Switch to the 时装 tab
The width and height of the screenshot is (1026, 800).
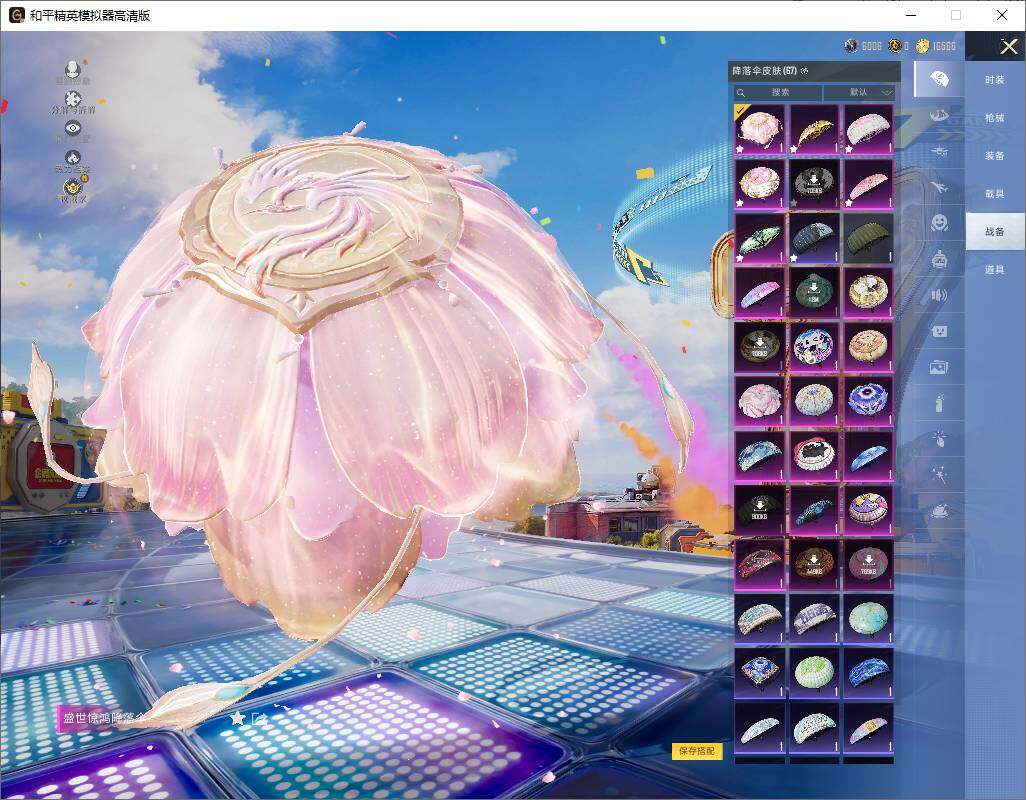[x=995, y=80]
